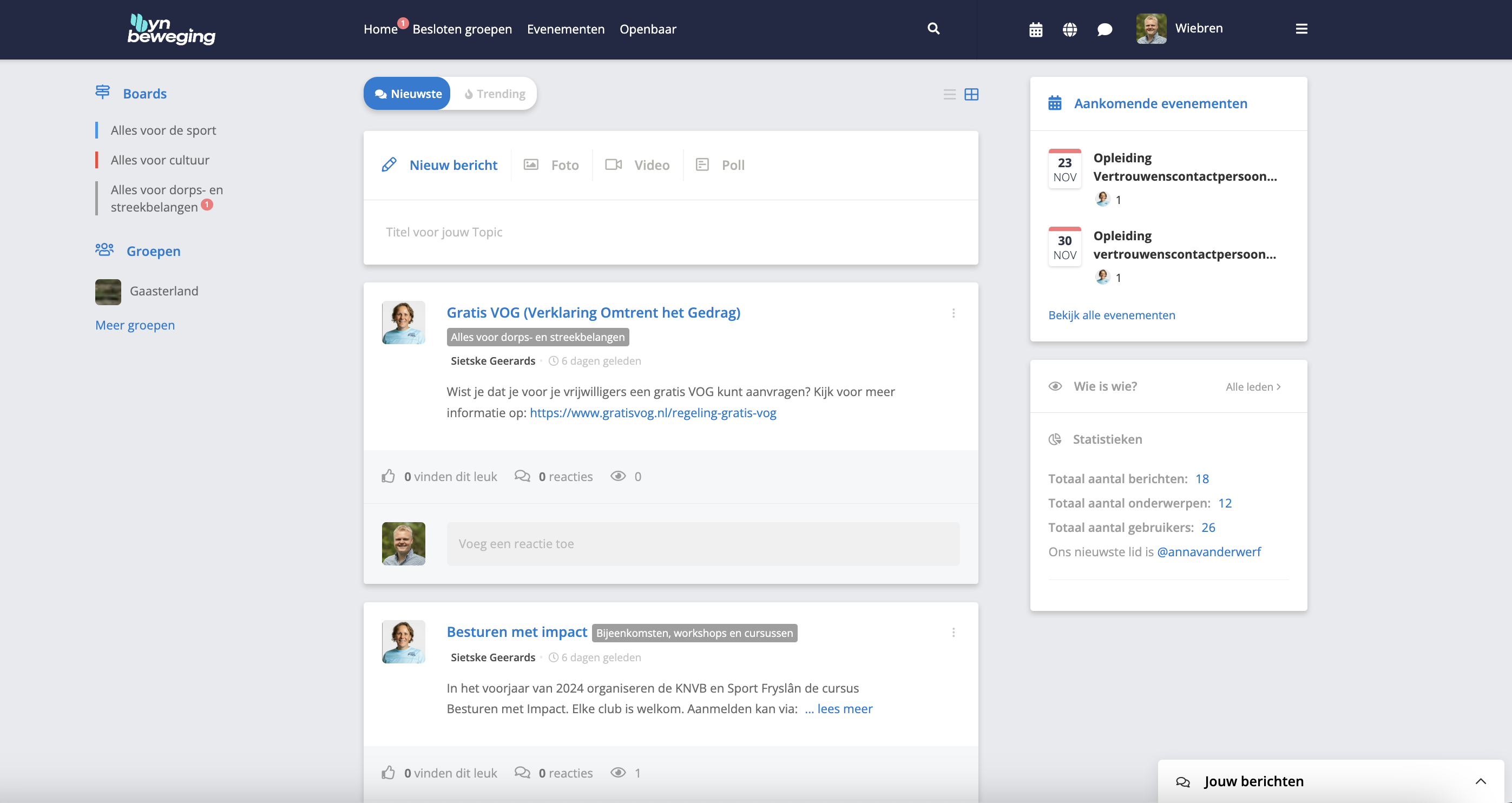This screenshot has height=803, width=1512.
Task: Click Sietske Geerards name on Besturen post
Action: 492,657
